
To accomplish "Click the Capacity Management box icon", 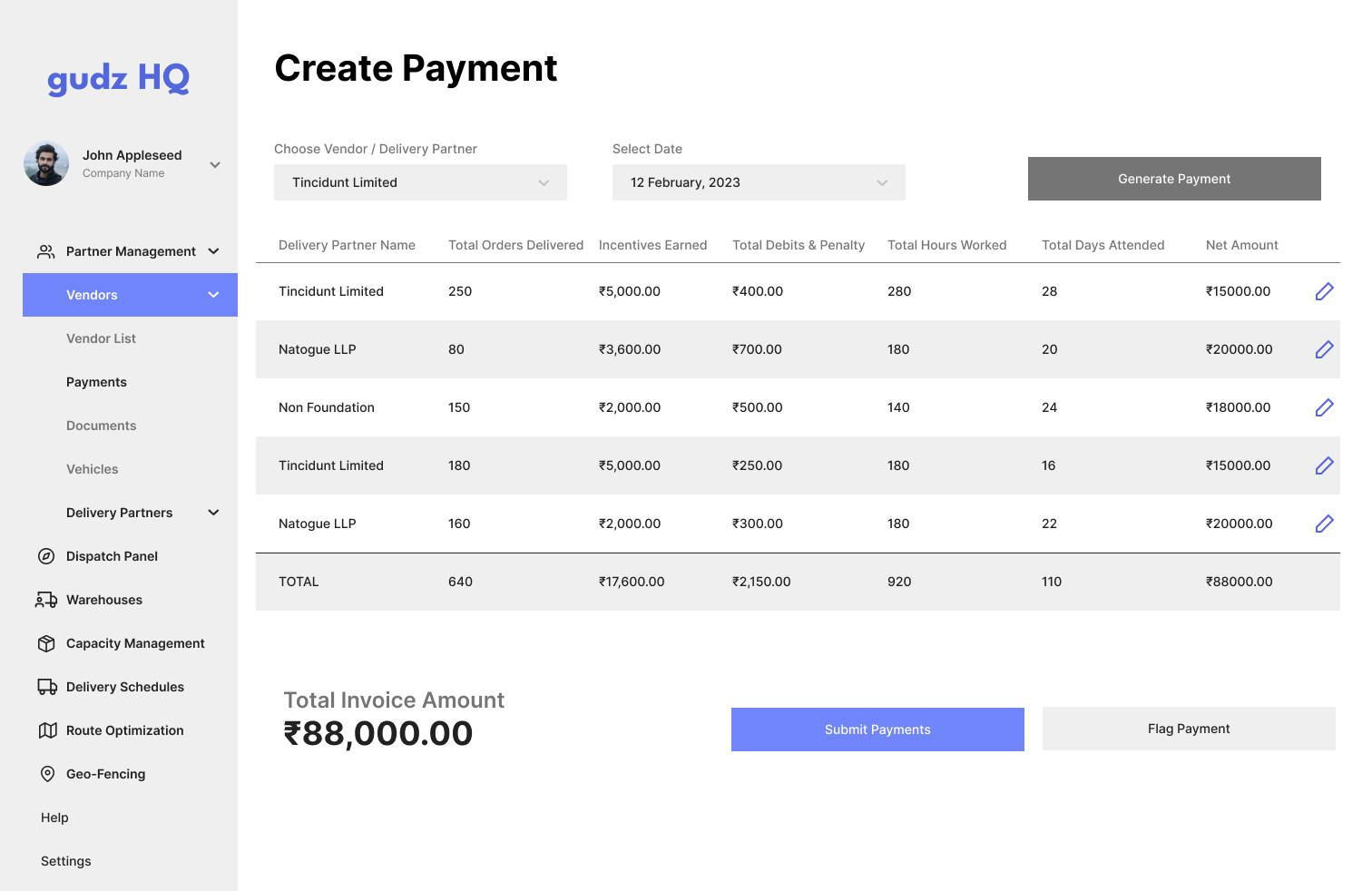I will [x=46, y=643].
